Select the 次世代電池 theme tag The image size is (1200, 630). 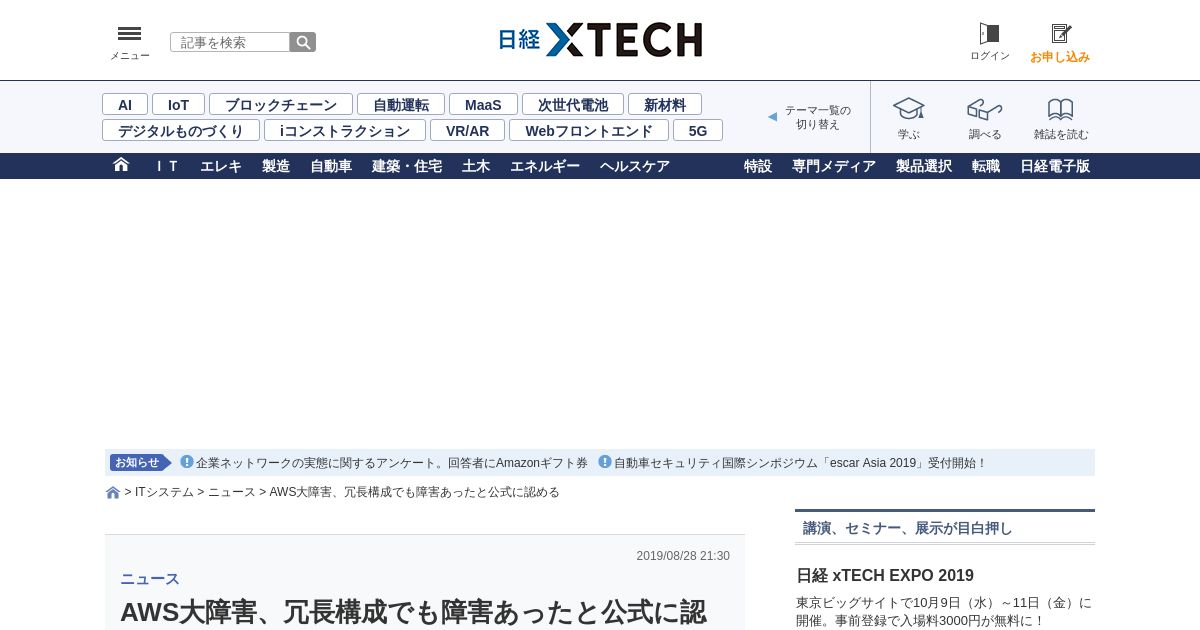click(573, 104)
